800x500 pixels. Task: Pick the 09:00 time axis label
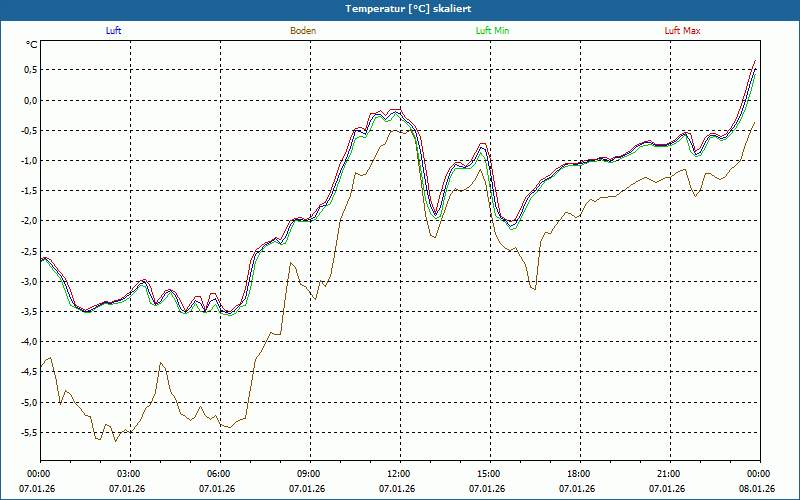pyautogui.click(x=309, y=474)
